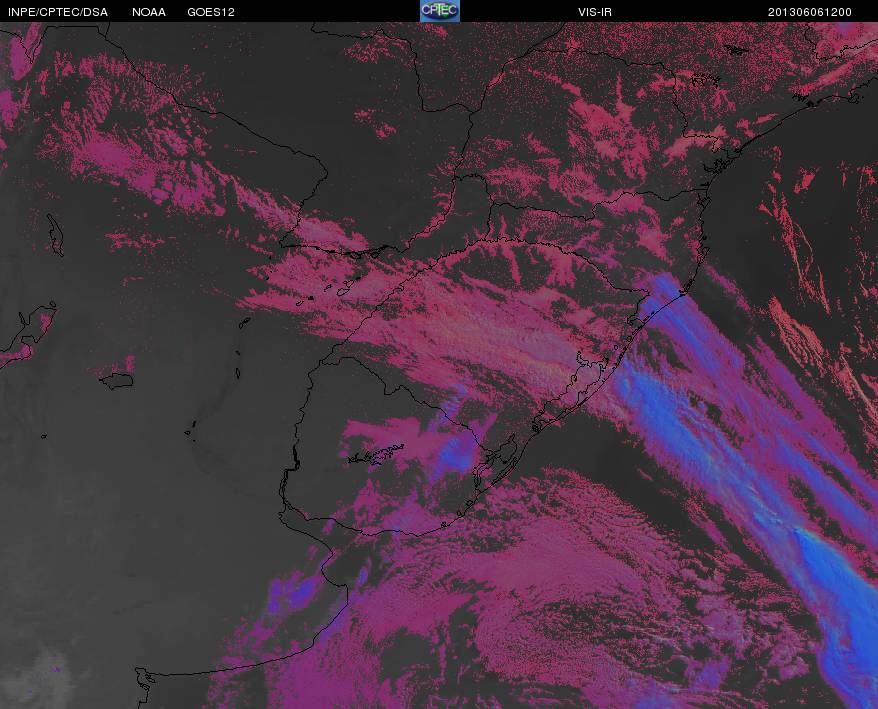This screenshot has height=709, width=878.
Task: Click the GOES12 satellite label
Action: (211, 12)
